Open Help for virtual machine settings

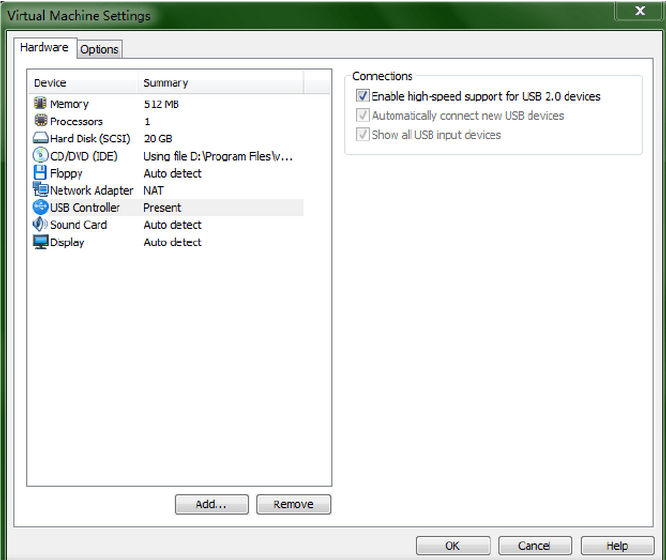[617, 546]
